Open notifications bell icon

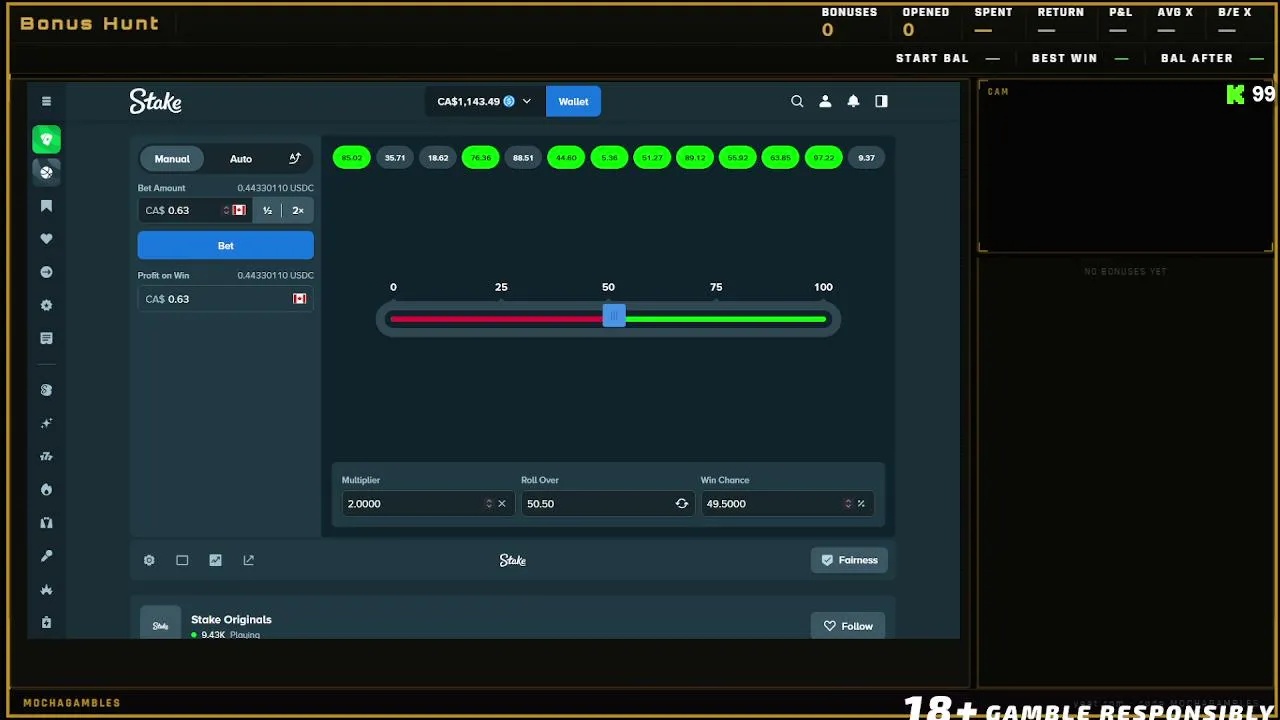853,101
